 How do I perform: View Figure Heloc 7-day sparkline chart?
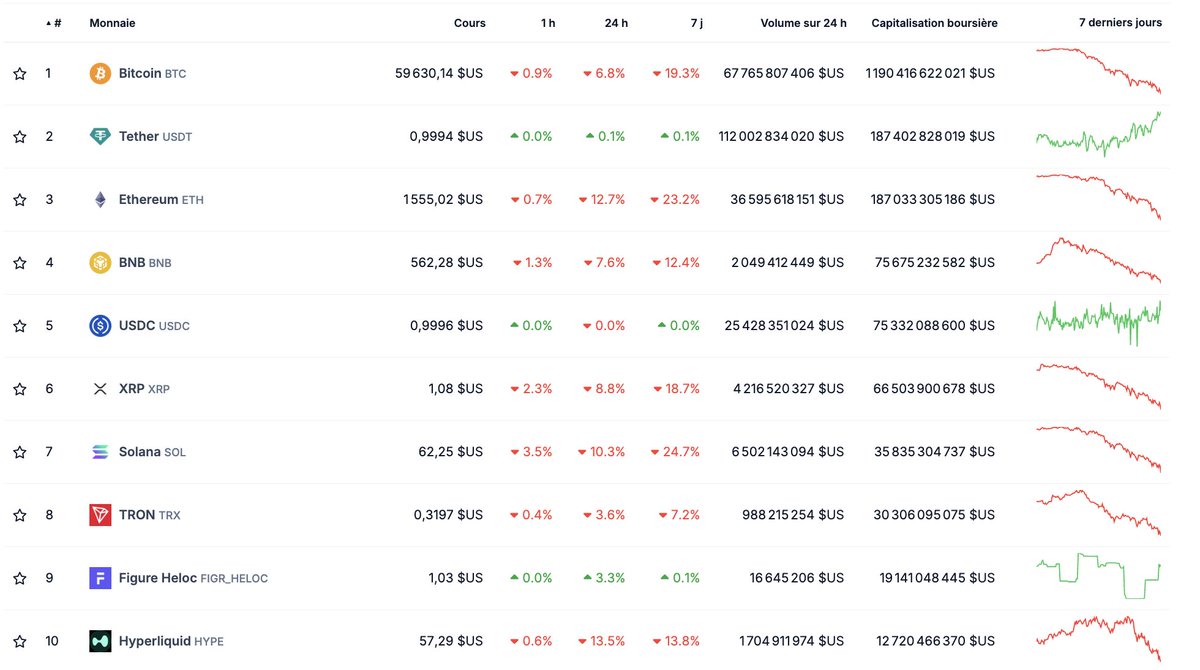tap(1099, 576)
